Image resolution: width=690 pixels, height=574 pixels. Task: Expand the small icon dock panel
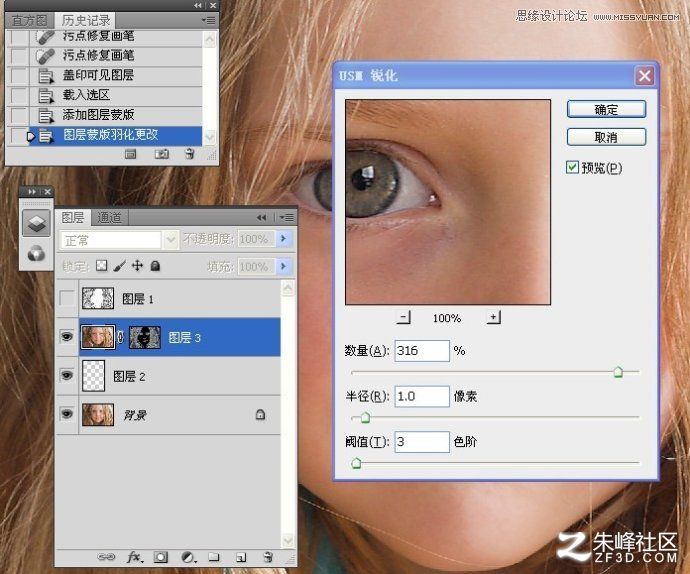(32, 191)
